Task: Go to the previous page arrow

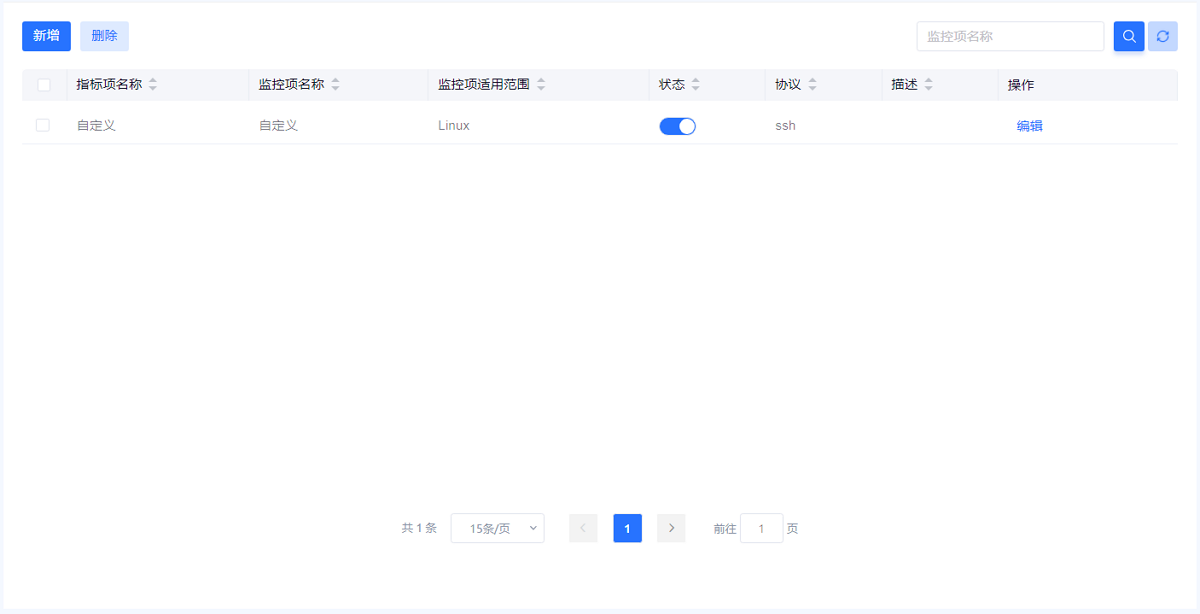Action: (583, 528)
